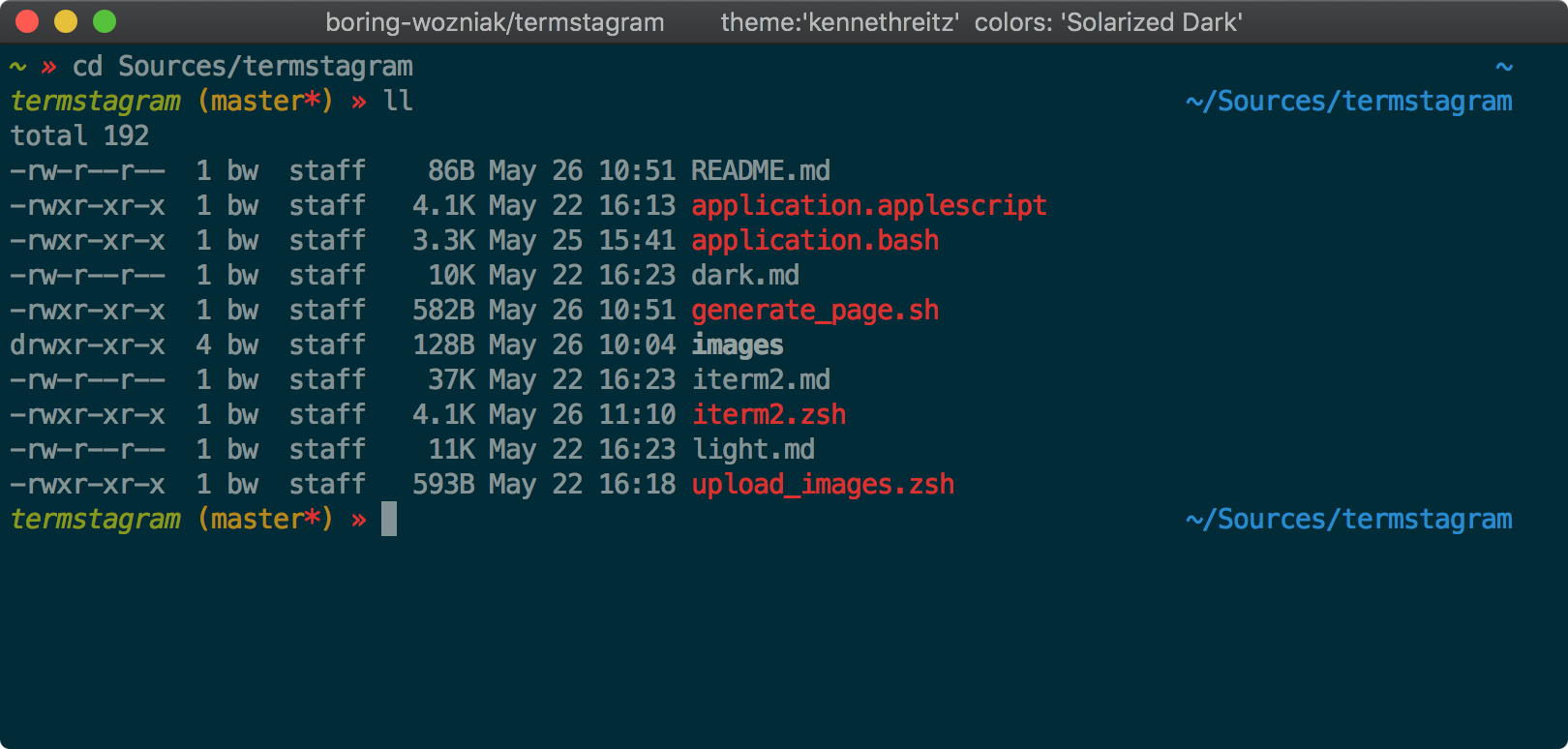Viewport: 1568px width, 749px height.
Task: Select the generate_page.sh script name
Action: [x=815, y=311]
